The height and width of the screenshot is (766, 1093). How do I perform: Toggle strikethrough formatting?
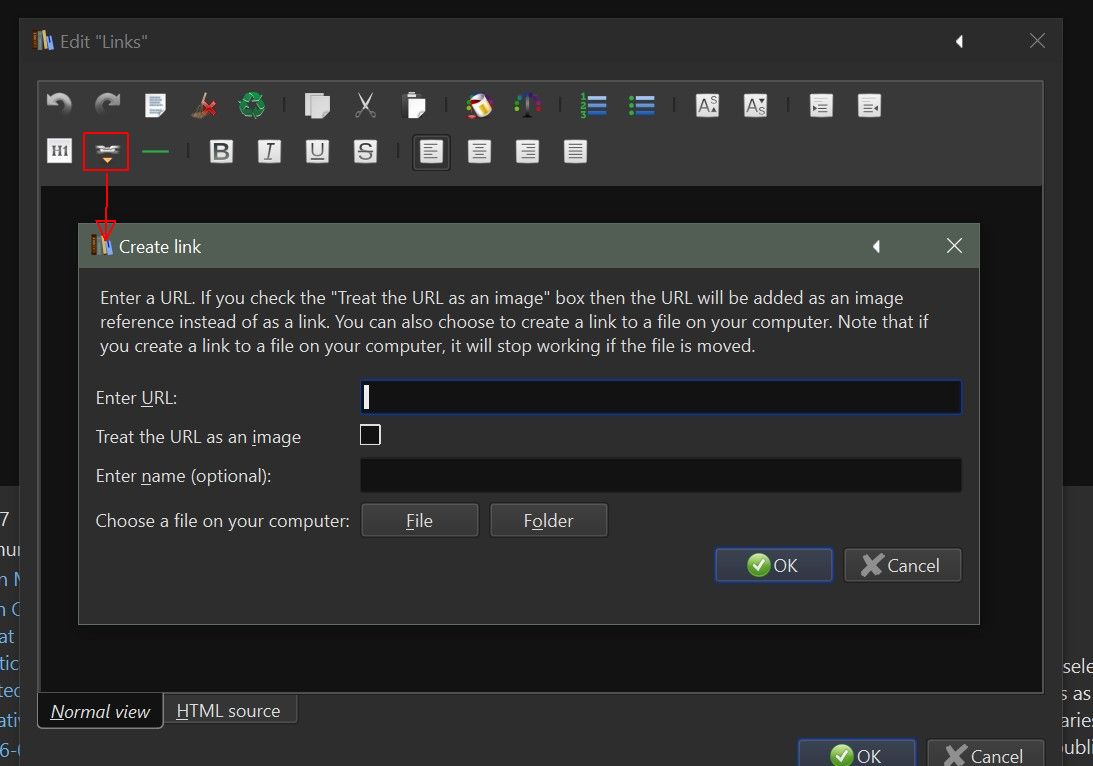(365, 151)
